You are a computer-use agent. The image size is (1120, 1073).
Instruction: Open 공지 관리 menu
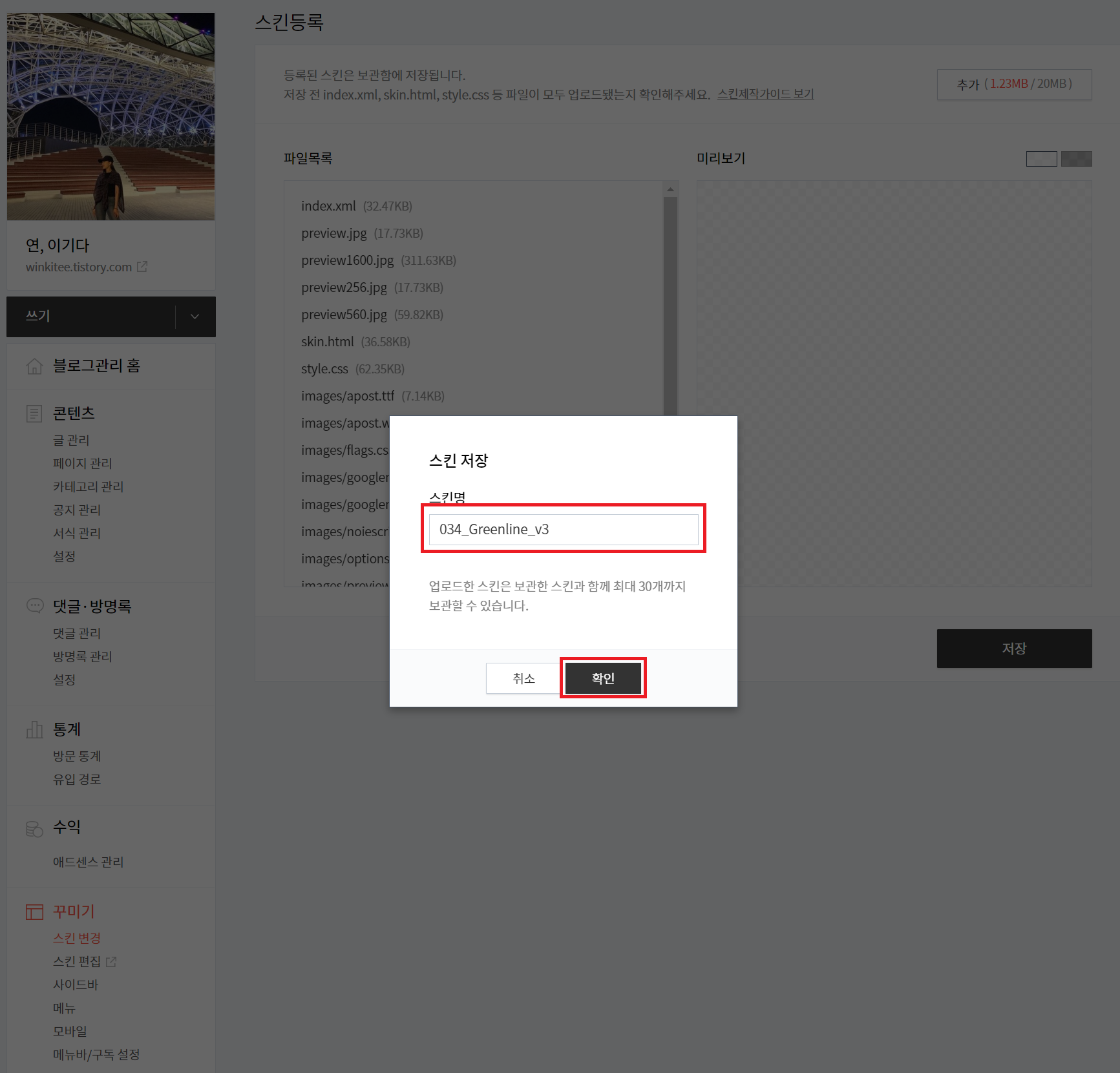[x=77, y=510]
